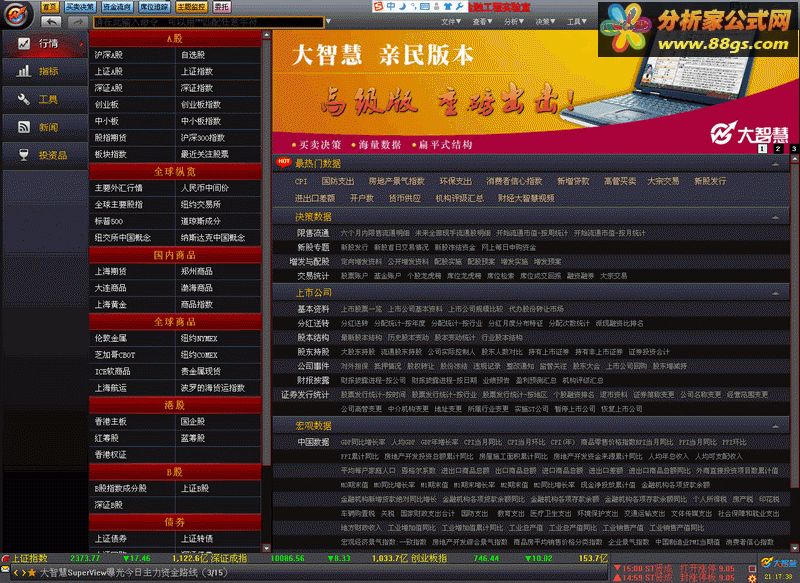Click the small square icon beside alerts
This screenshot has width=800, height=583.
(x=752, y=568)
